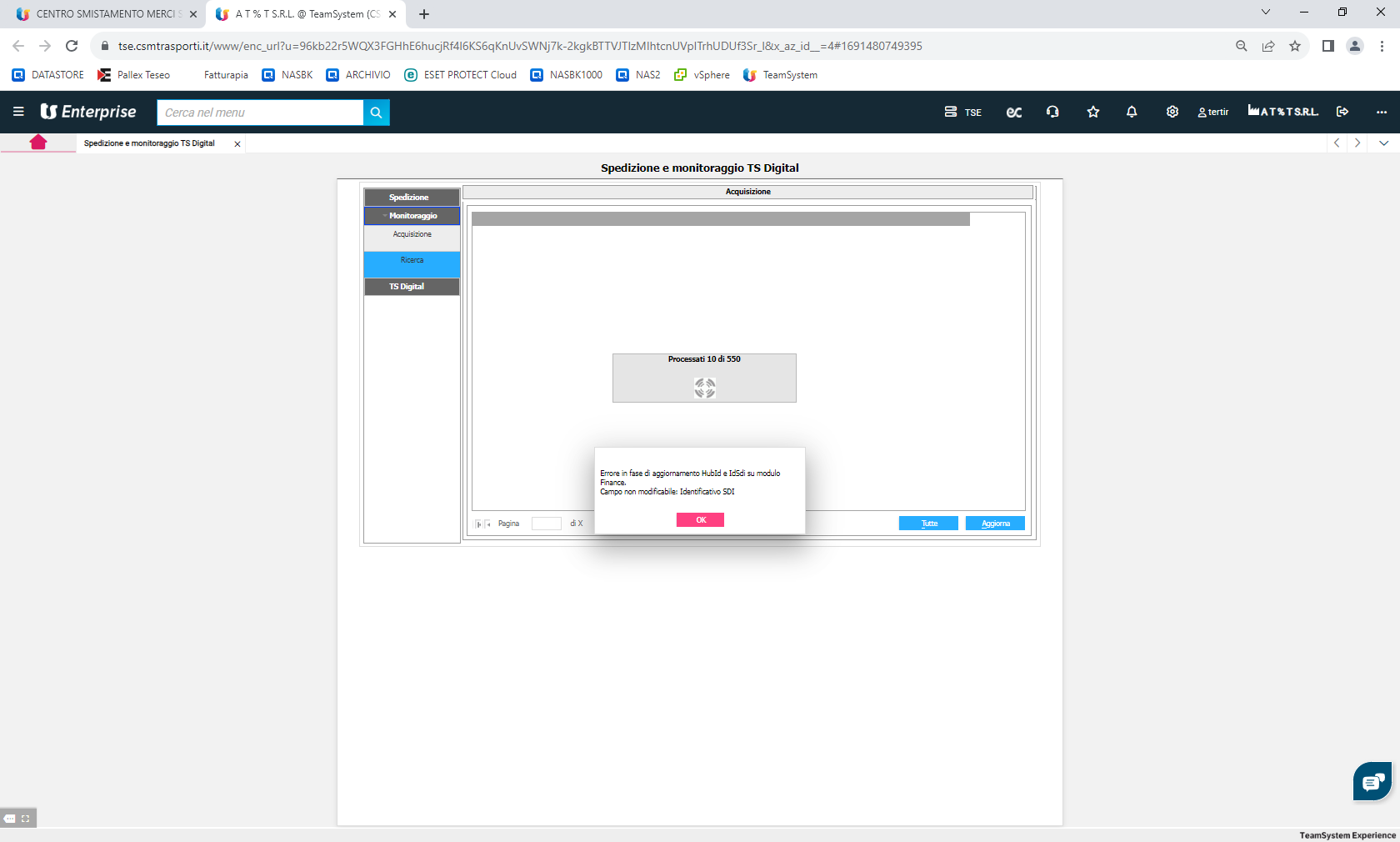Open the notifications bell
The height and width of the screenshot is (842, 1400).
point(1132,112)
